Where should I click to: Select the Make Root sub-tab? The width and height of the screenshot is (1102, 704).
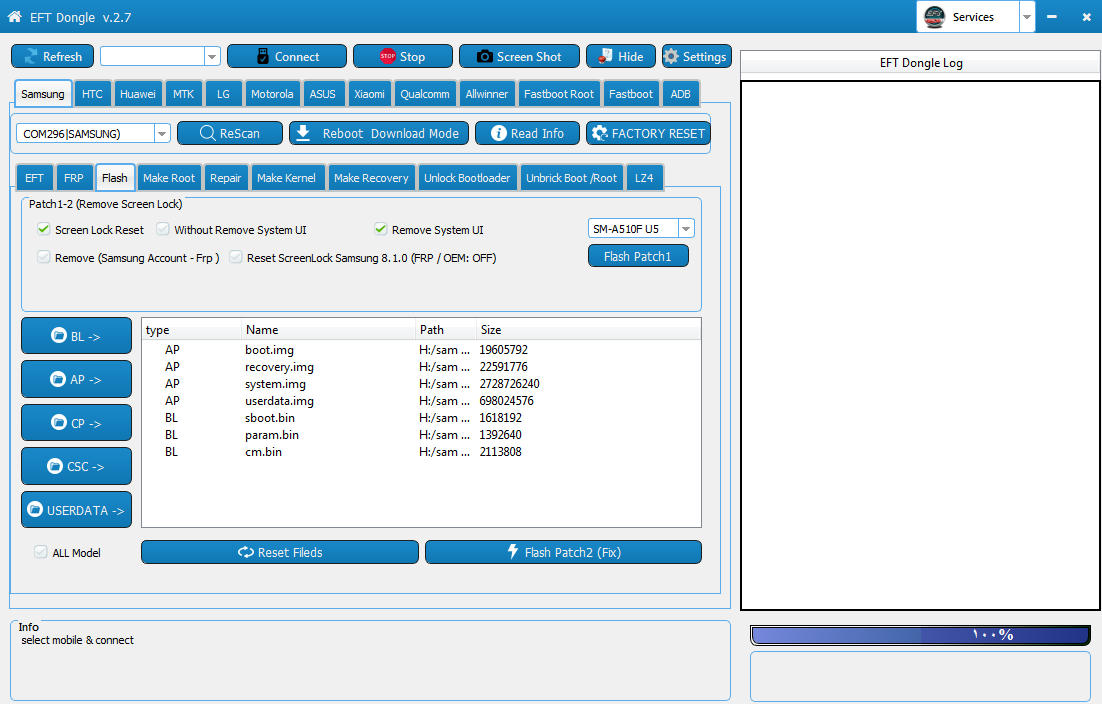[169, 178]
